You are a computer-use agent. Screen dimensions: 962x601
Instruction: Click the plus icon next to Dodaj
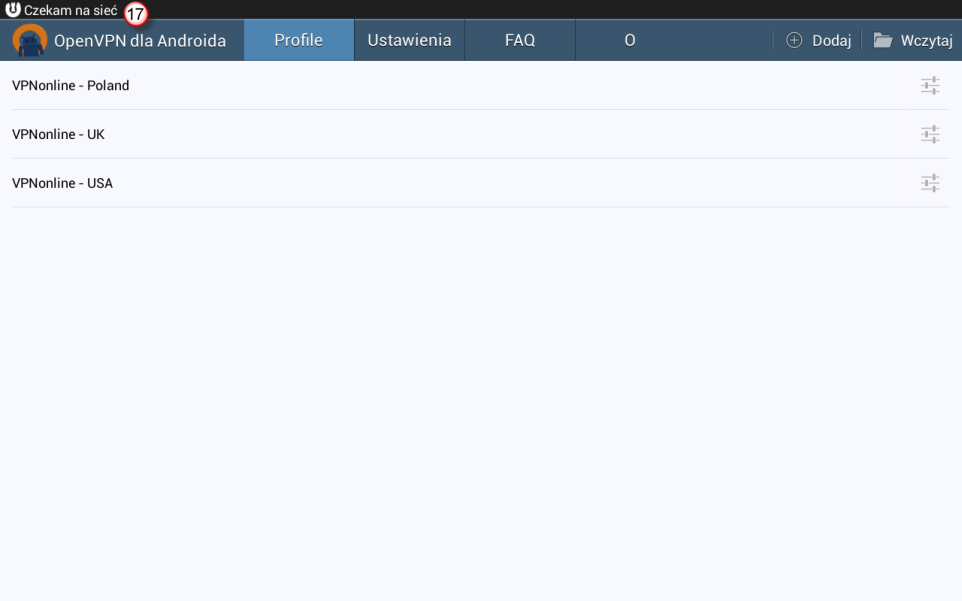point(794,41)
